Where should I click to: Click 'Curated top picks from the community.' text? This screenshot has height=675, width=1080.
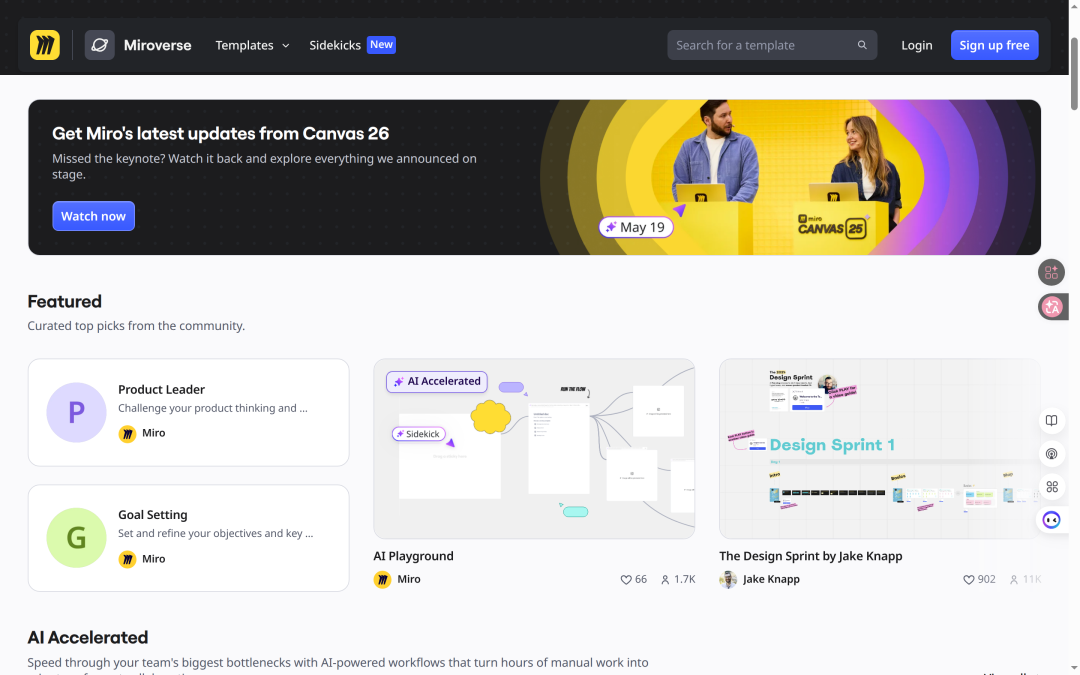click(x=136, y=326)
